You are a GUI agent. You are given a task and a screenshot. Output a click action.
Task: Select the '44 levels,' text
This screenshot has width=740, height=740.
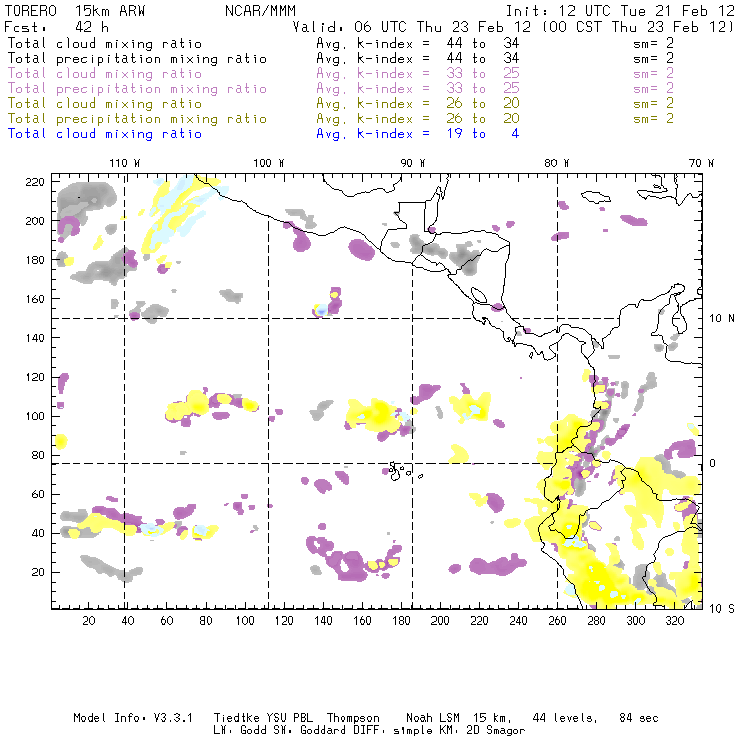click(x=565, y=718)
